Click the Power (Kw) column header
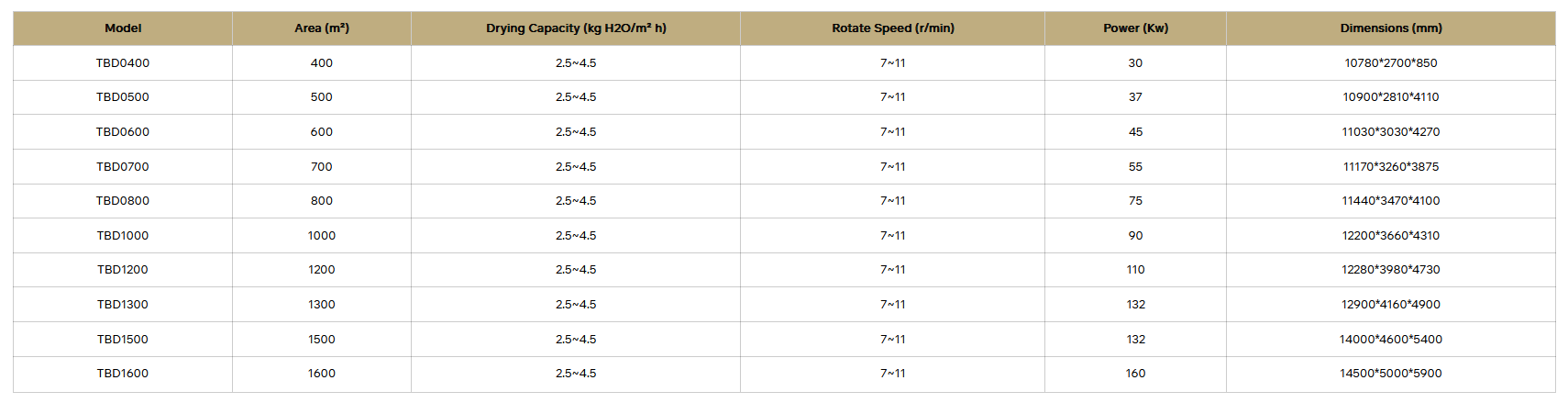1568x414 pixels. (1135, 28)
